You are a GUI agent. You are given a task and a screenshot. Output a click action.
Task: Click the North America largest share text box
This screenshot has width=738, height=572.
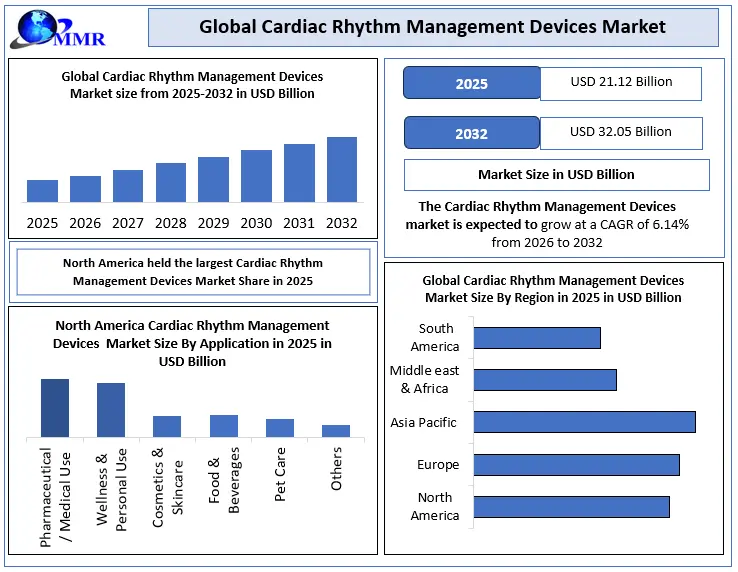193,272
